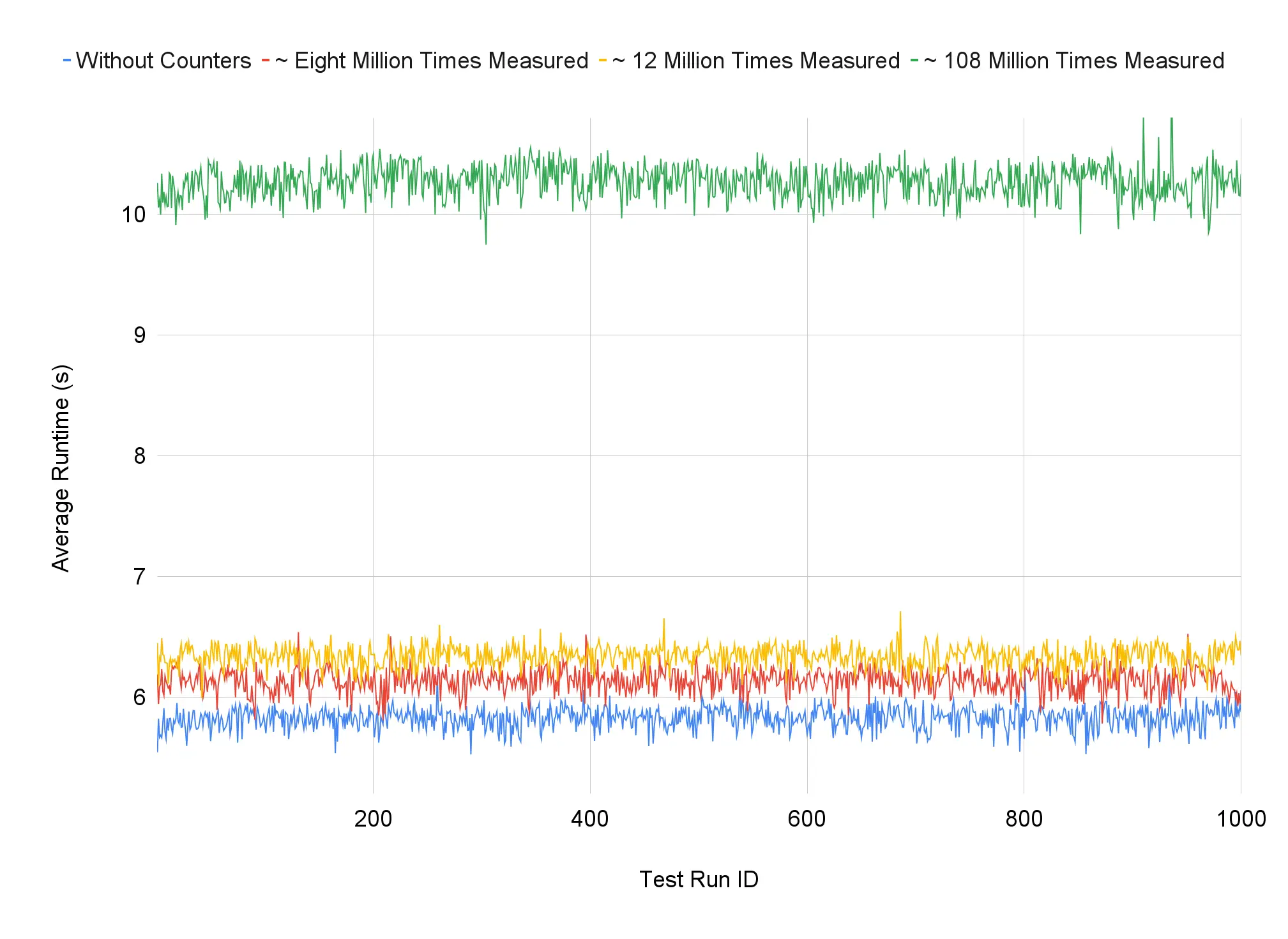Click the red Eight Million legend marker
This screenshot has height=939, width=1288.
tap(266, 61)
